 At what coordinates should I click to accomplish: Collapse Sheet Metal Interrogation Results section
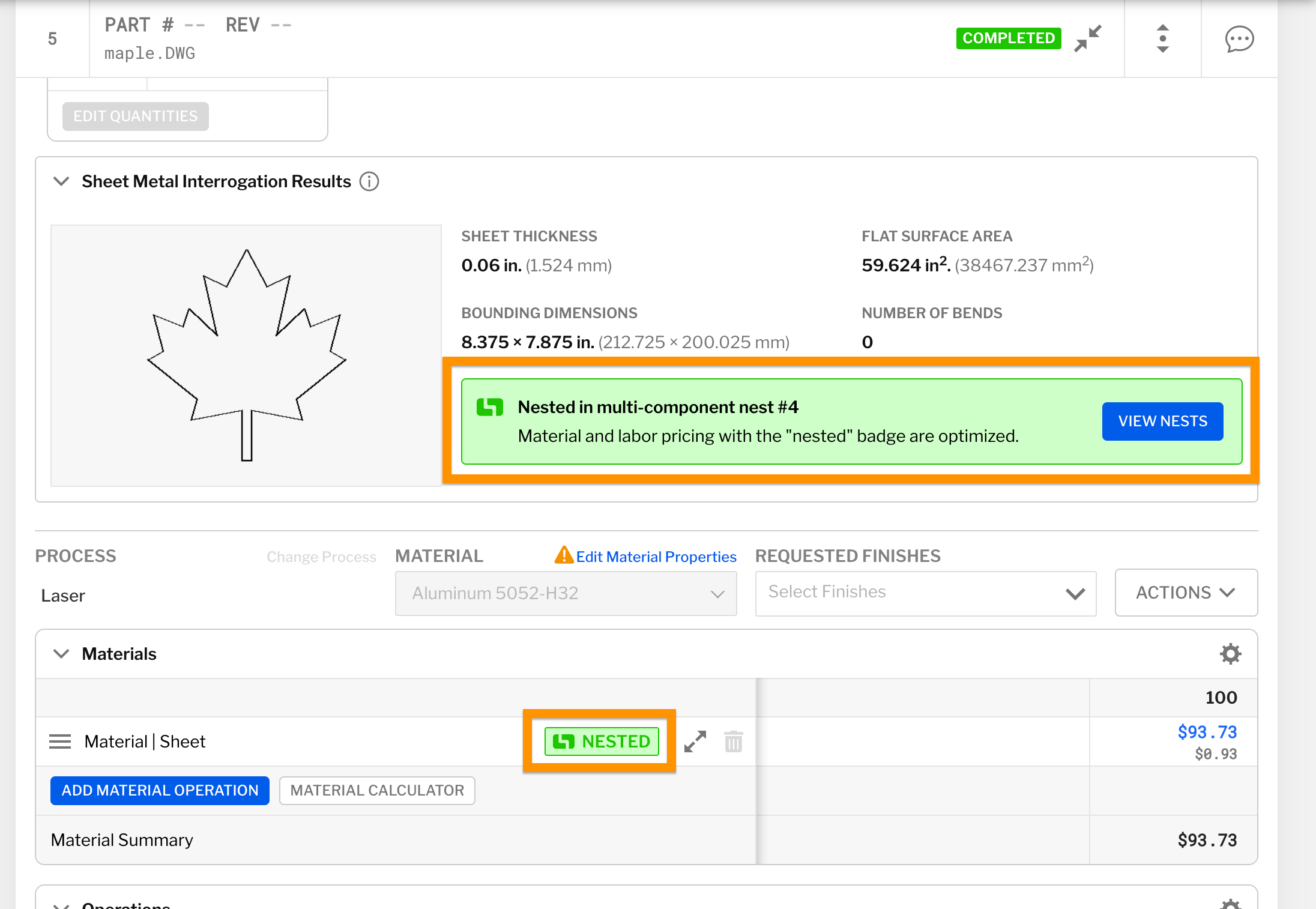[x=61, y=181]
